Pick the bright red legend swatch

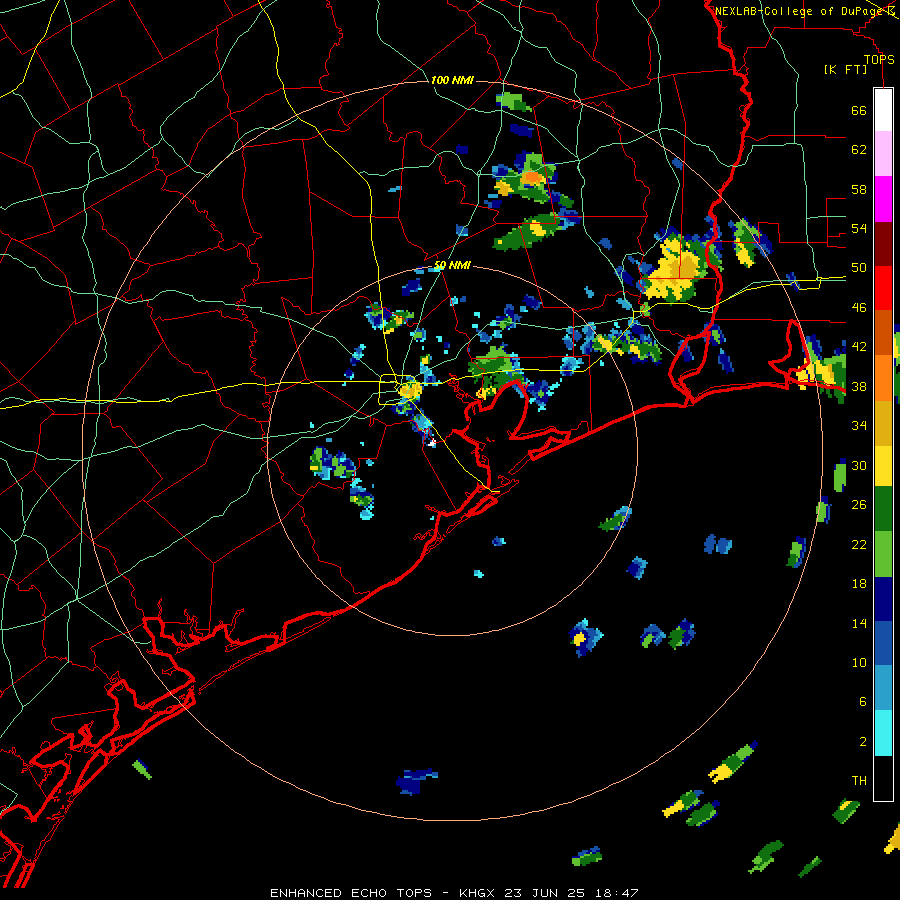coord(883,288)
